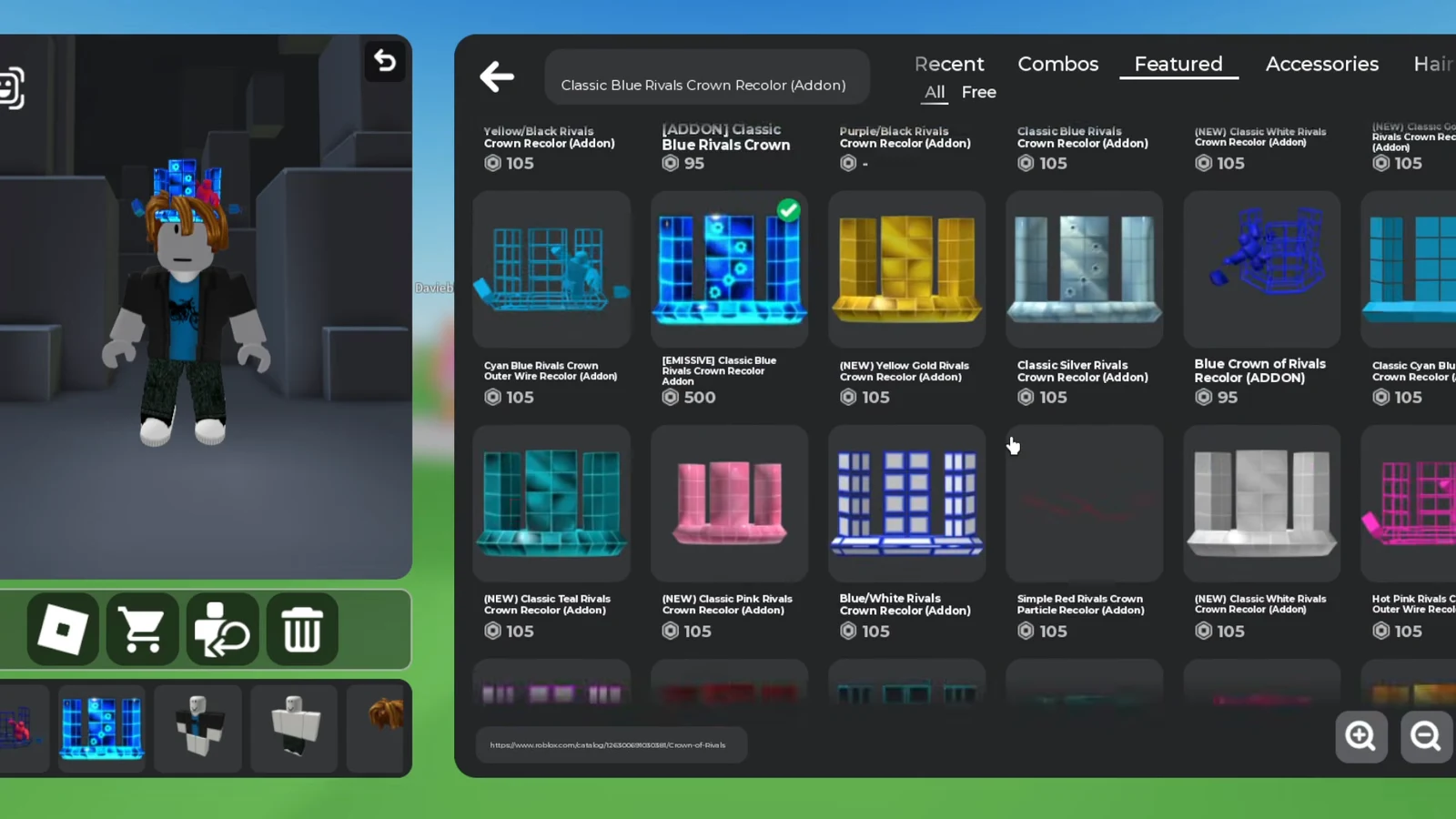Select the Classic Pink Rivals Crown thumbnail
The image size is (1456, 819).
pos(729,503)
